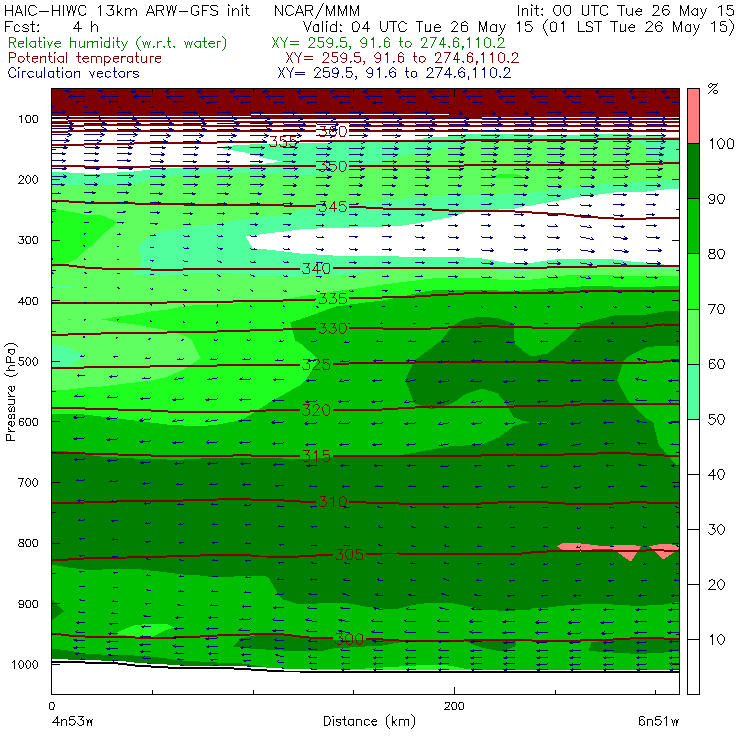Click the 800 hPa pressure tick label
This screenshot has width=740, height=740.
point(28,543)
